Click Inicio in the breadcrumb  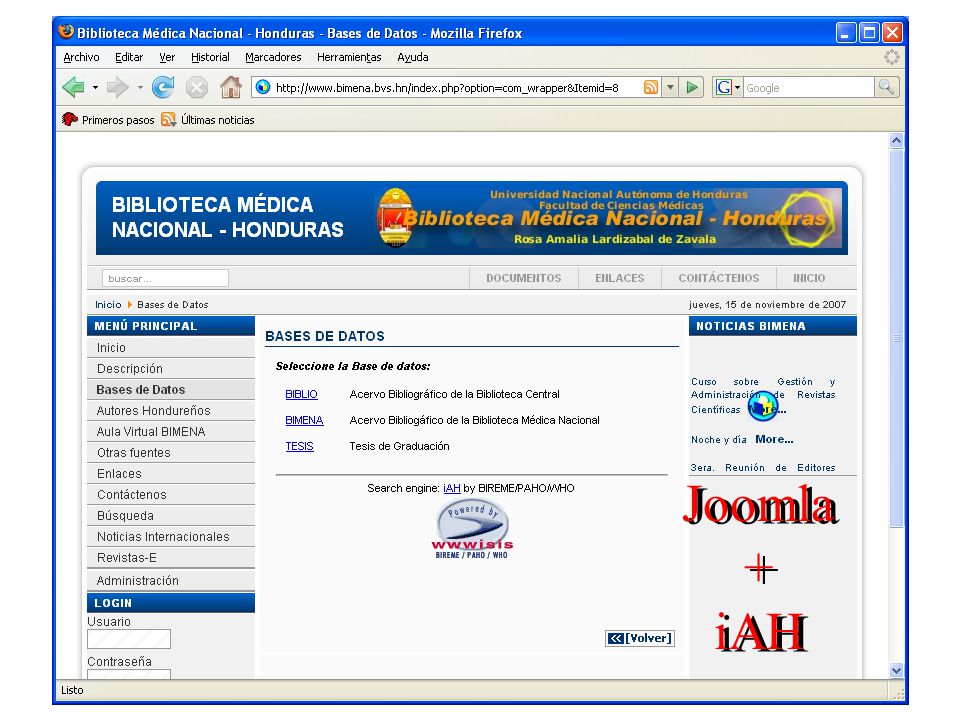pyautogui.click(x=108, y=304)
